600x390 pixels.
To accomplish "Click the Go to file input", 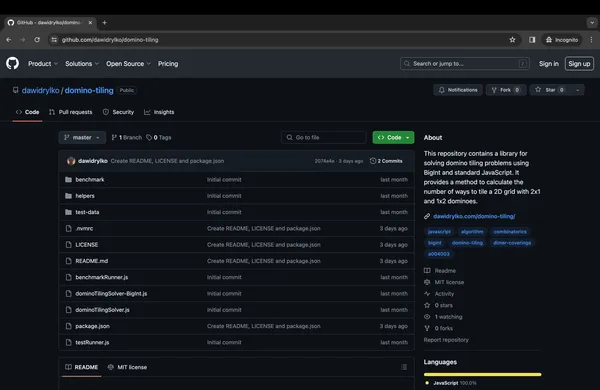I will pos(324,137).
